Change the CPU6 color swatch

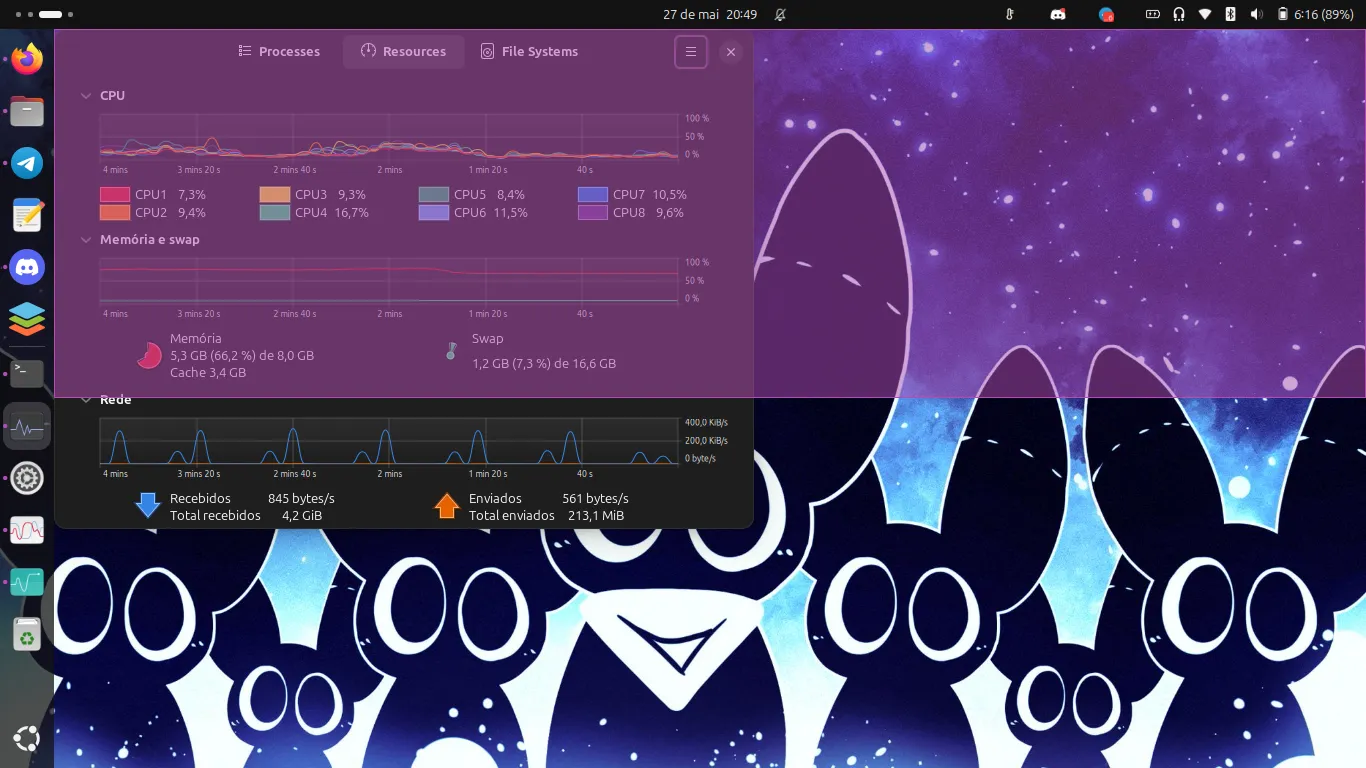pos(434,213)
